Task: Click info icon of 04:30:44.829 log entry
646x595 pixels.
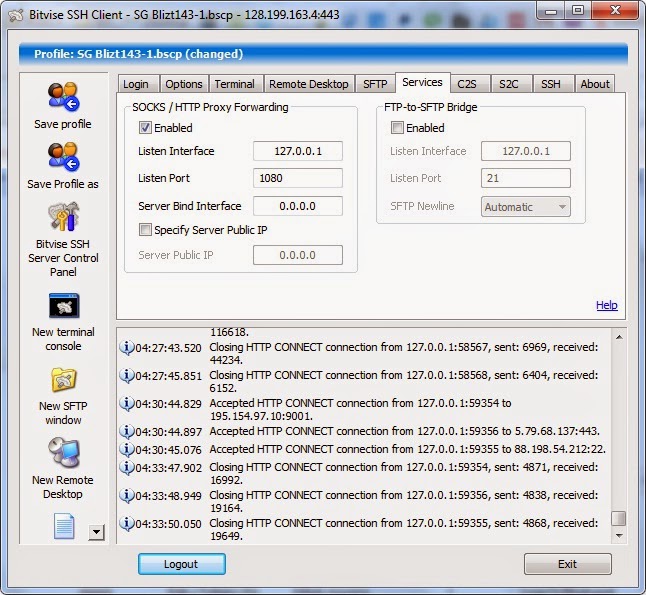Action: 127,403
